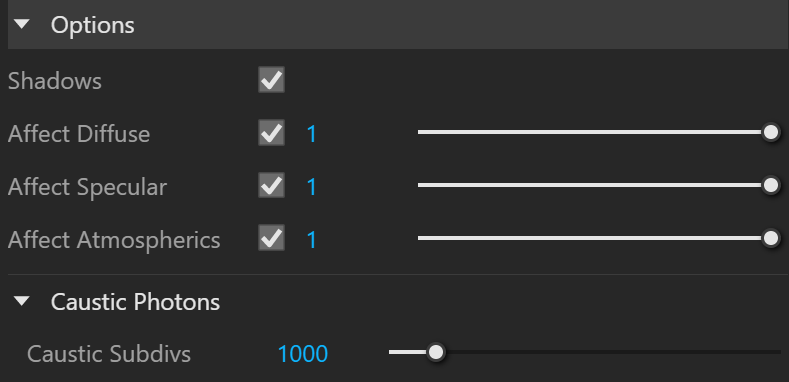Collapse the Options section triangle
This screenshot has height=382, width=789.
(x=22, y=25)
